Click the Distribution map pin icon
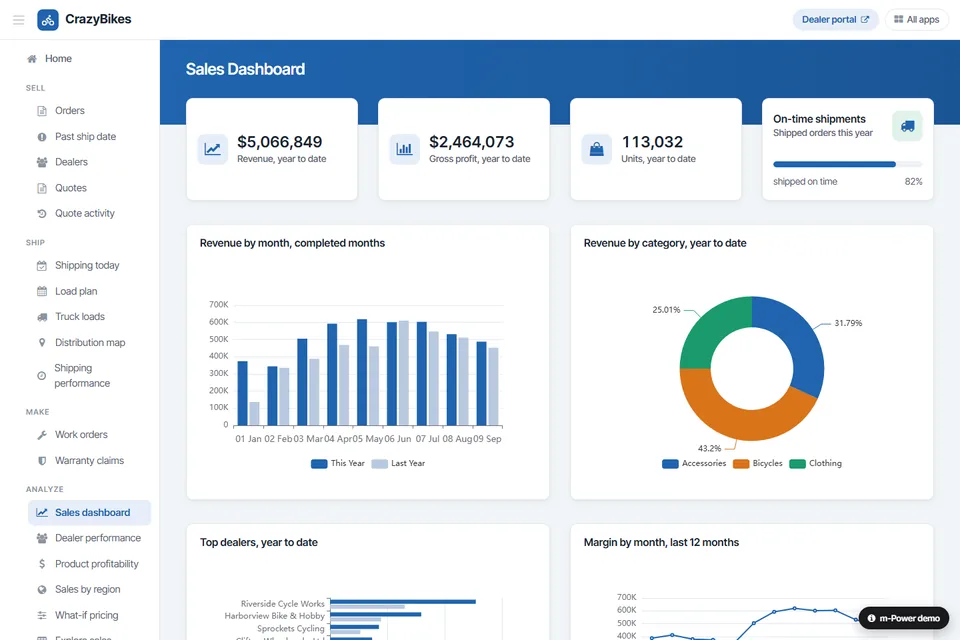 tap(42, 343)
